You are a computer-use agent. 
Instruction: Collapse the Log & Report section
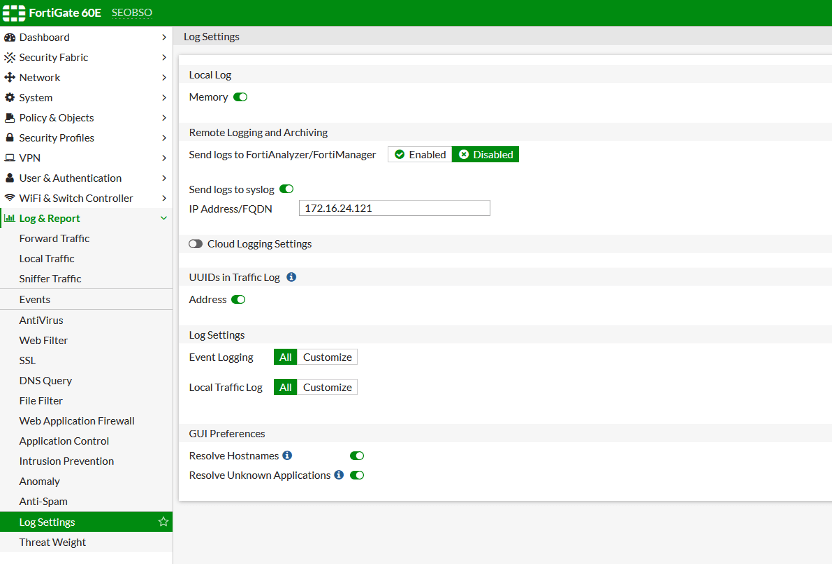click(164, 218)
